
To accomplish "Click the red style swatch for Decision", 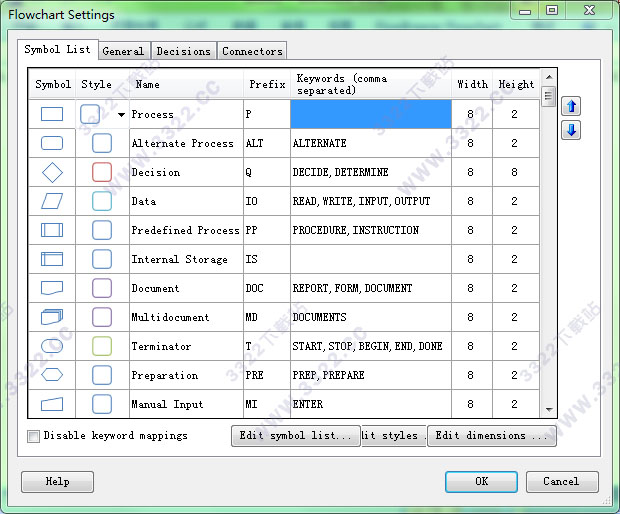I will pyautogui.click(x=102, y=172).
